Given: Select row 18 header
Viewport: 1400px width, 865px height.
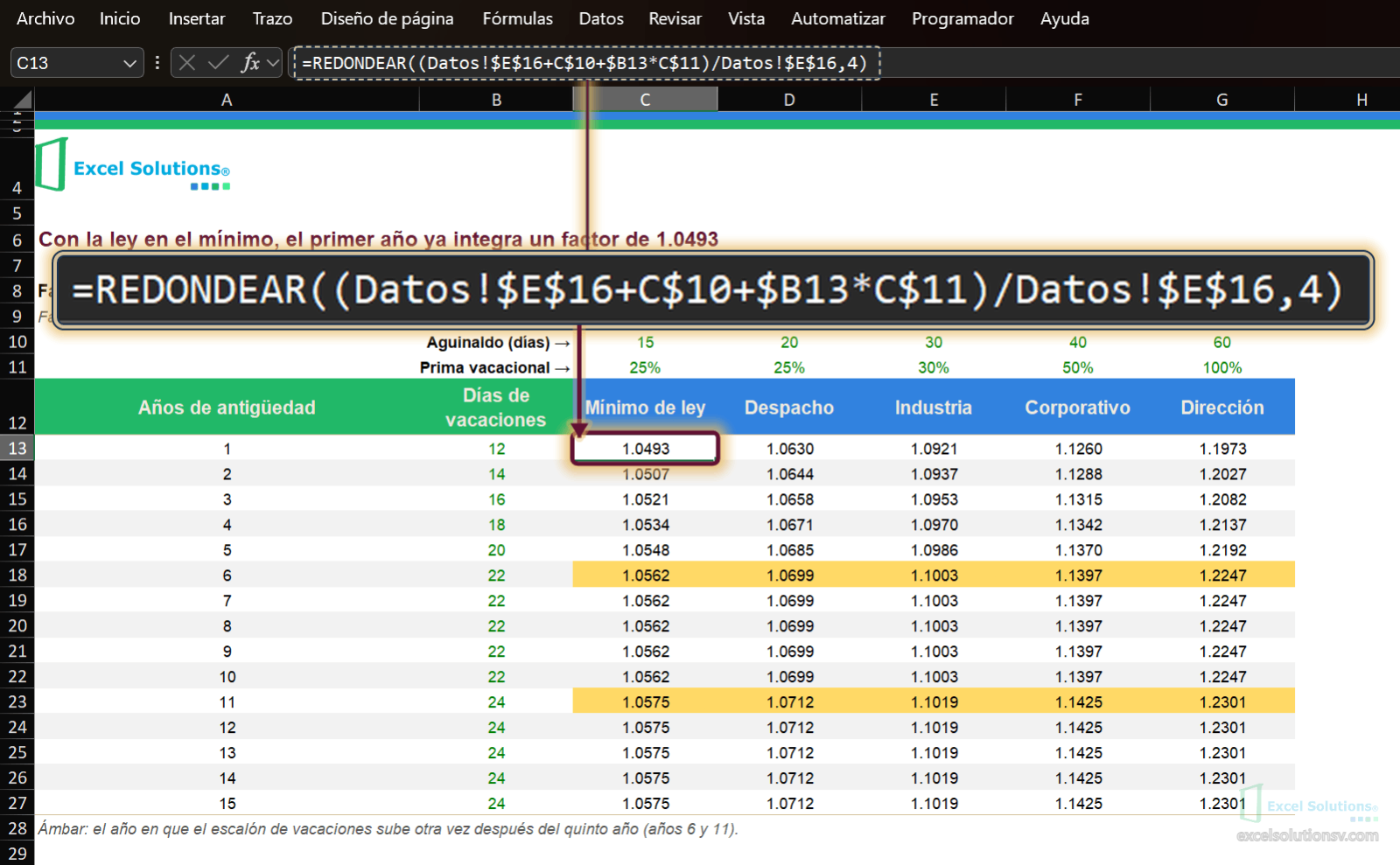Looking at the screenshot, I should (17, 575).
